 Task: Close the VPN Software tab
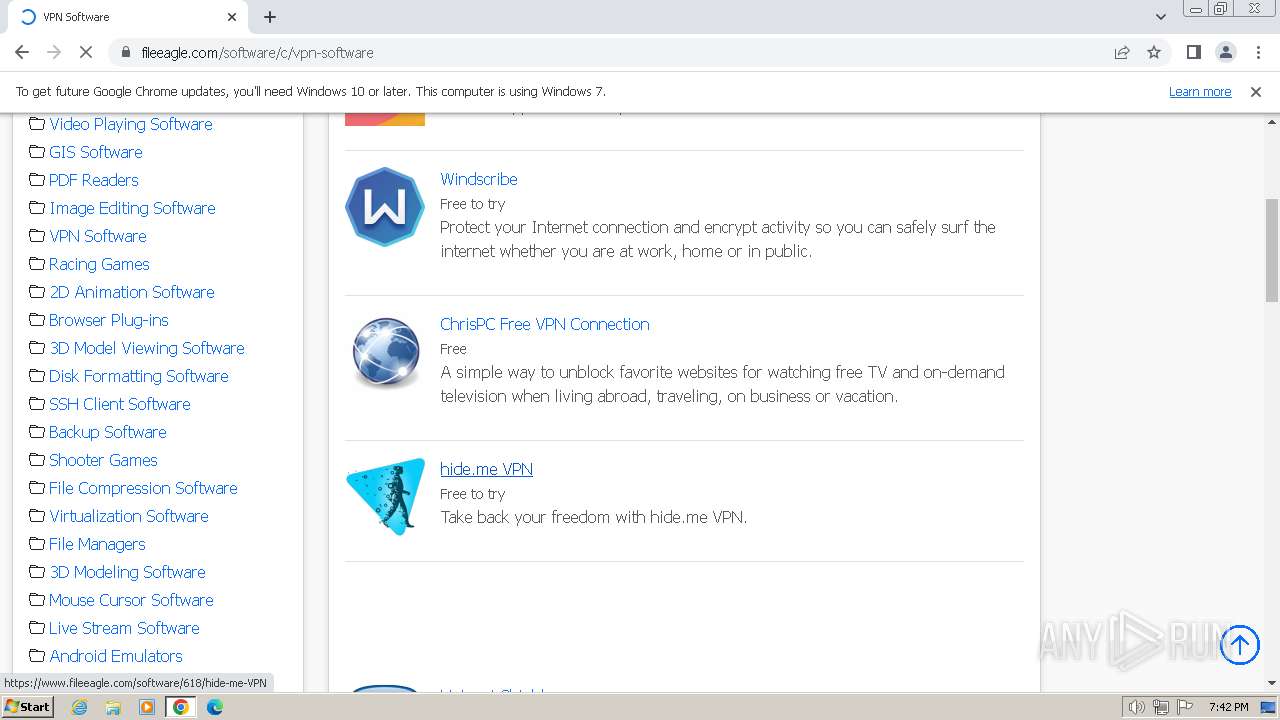pyautogui.click(x=232, y=17)
